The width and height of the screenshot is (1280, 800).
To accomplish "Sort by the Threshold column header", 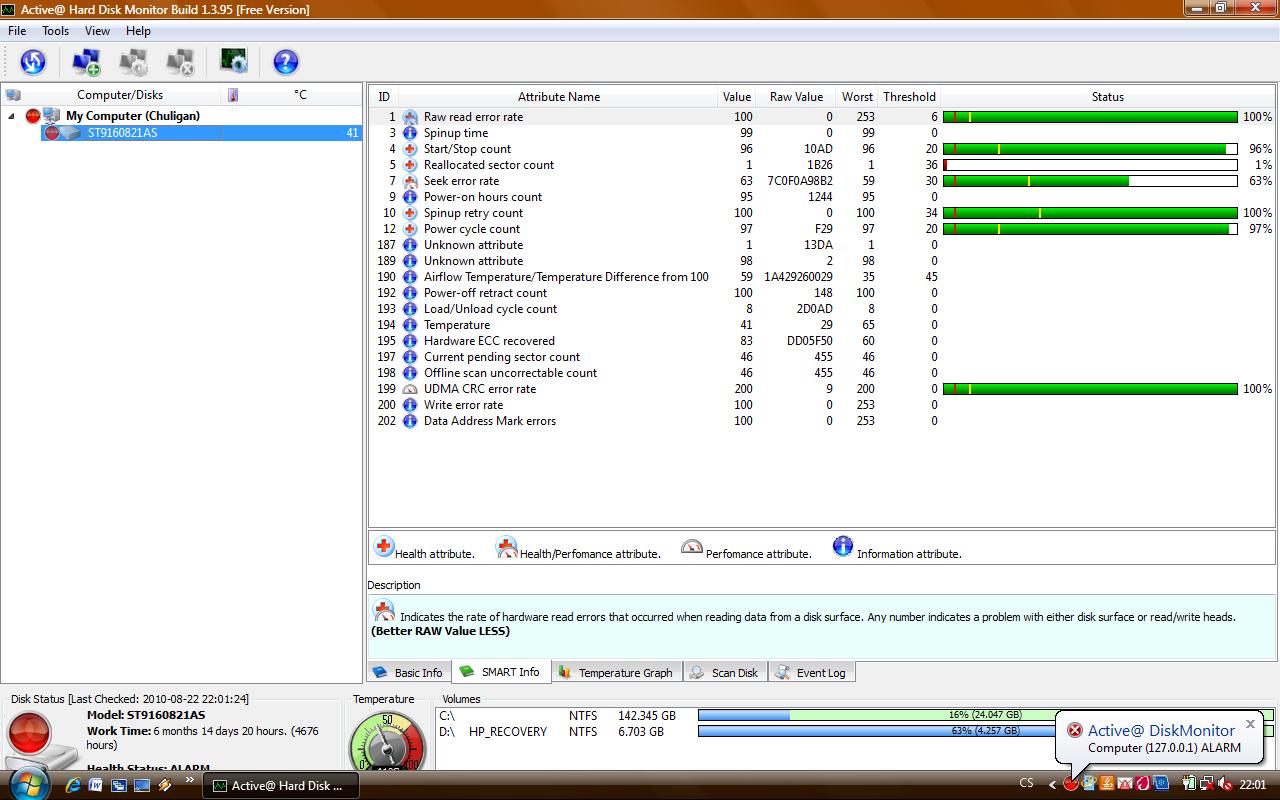I will 909,97.
